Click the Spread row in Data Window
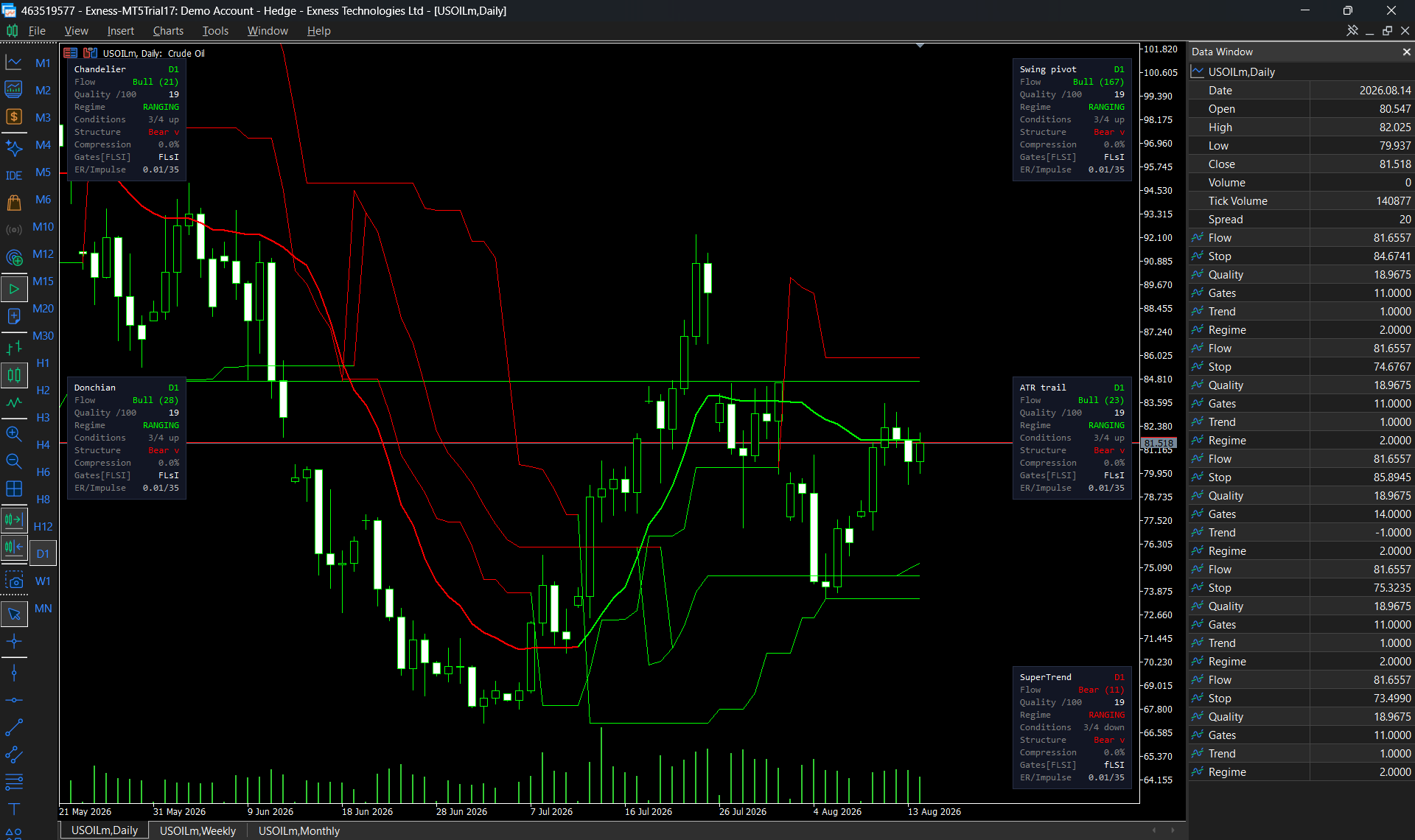The height and width of the screenshot is (840, 1415). click(1301, 220)
